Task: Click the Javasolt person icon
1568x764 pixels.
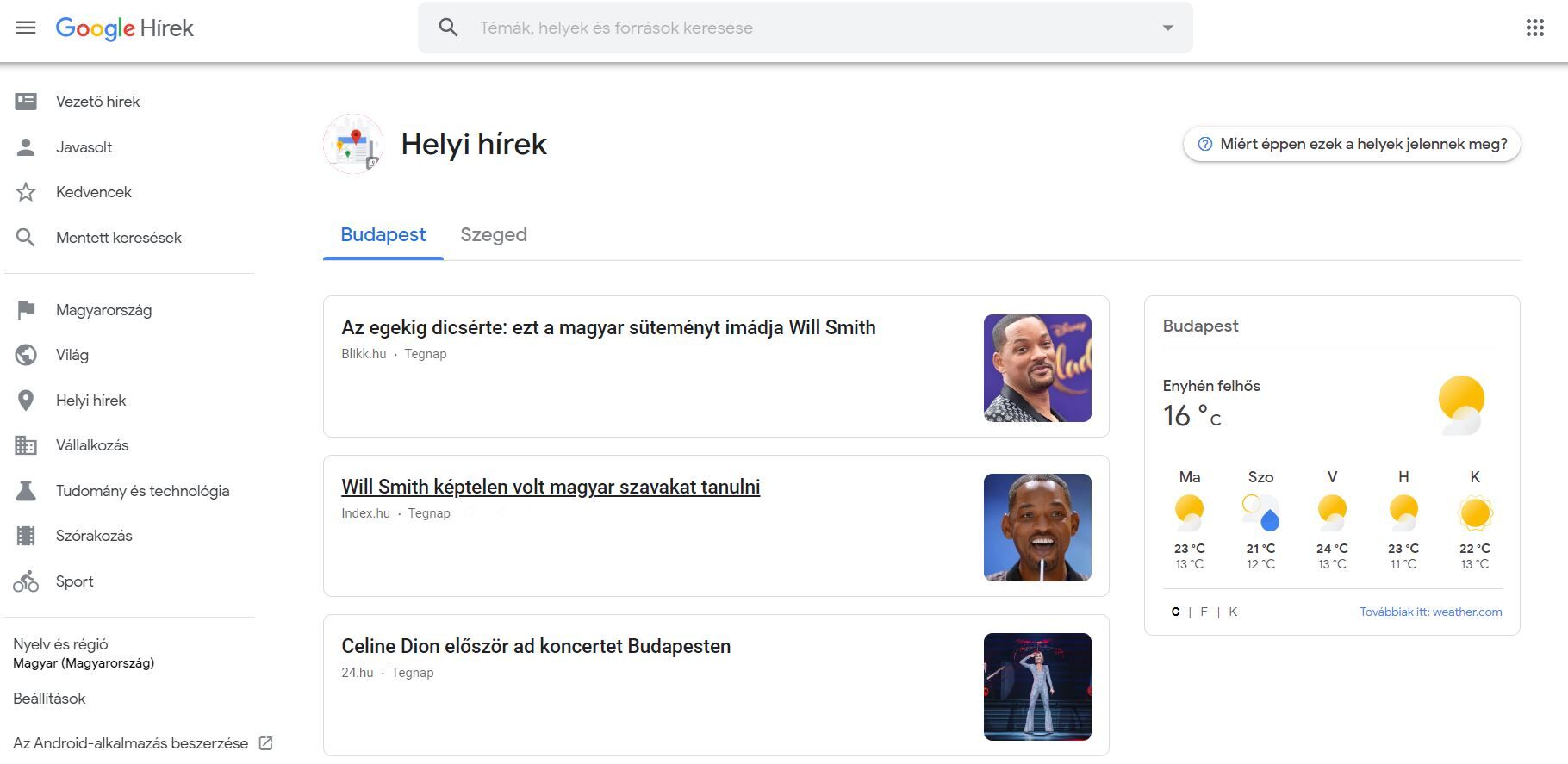Action: [26, 147]
